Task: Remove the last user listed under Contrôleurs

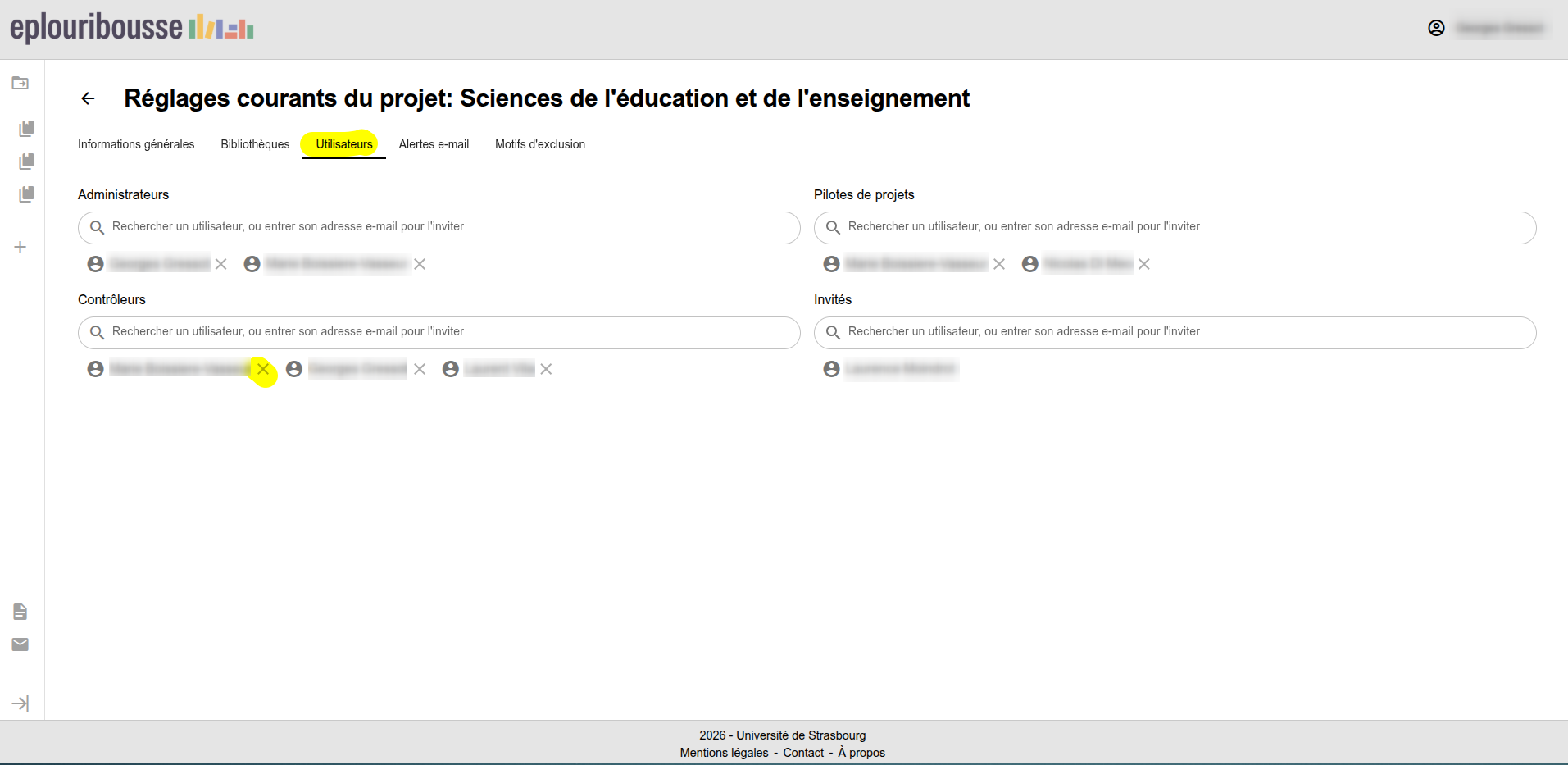Action: pos(547,369)
